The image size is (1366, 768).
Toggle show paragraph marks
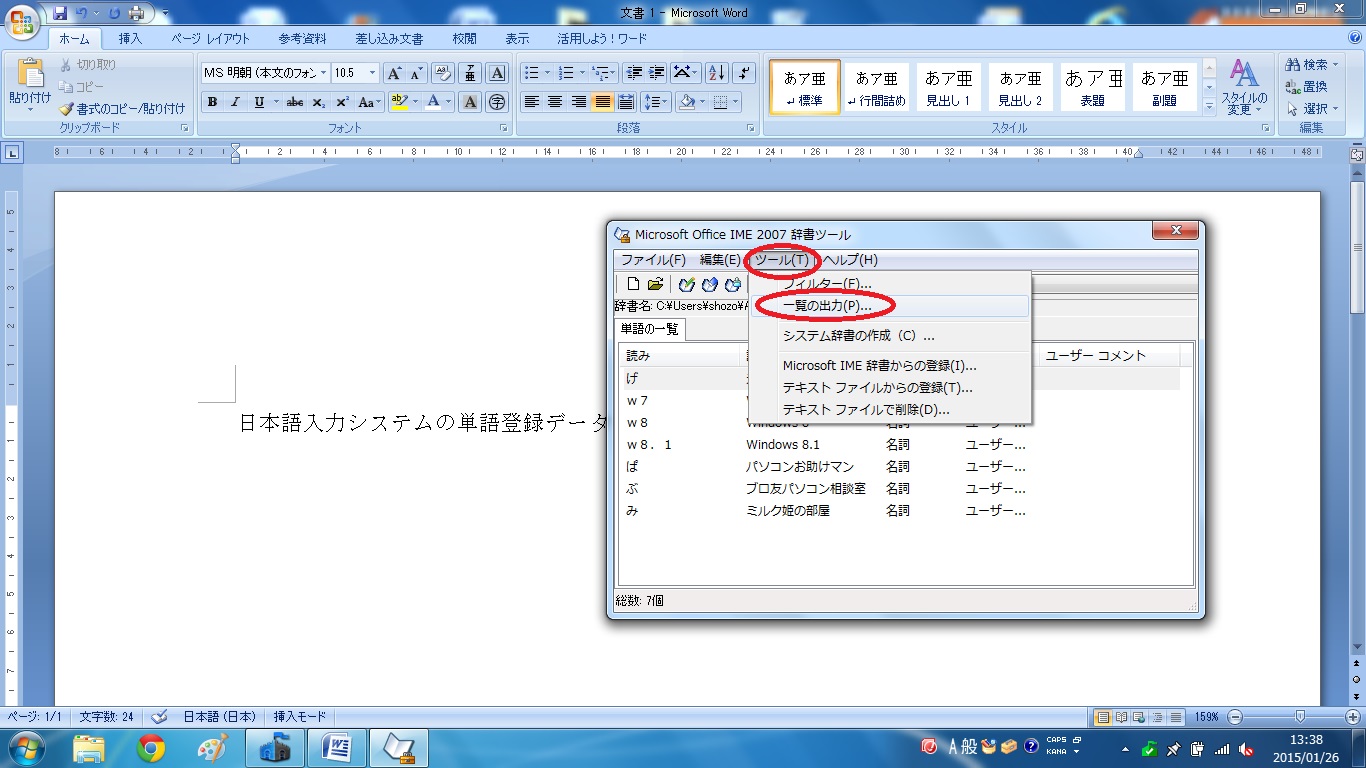pyautogui.click(x=744, y=73)
